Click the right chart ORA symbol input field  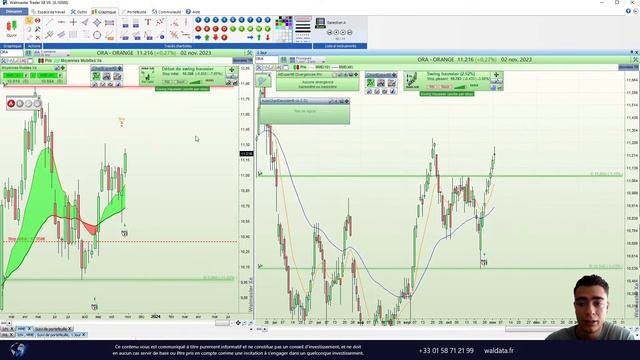(x=267, y=60)
